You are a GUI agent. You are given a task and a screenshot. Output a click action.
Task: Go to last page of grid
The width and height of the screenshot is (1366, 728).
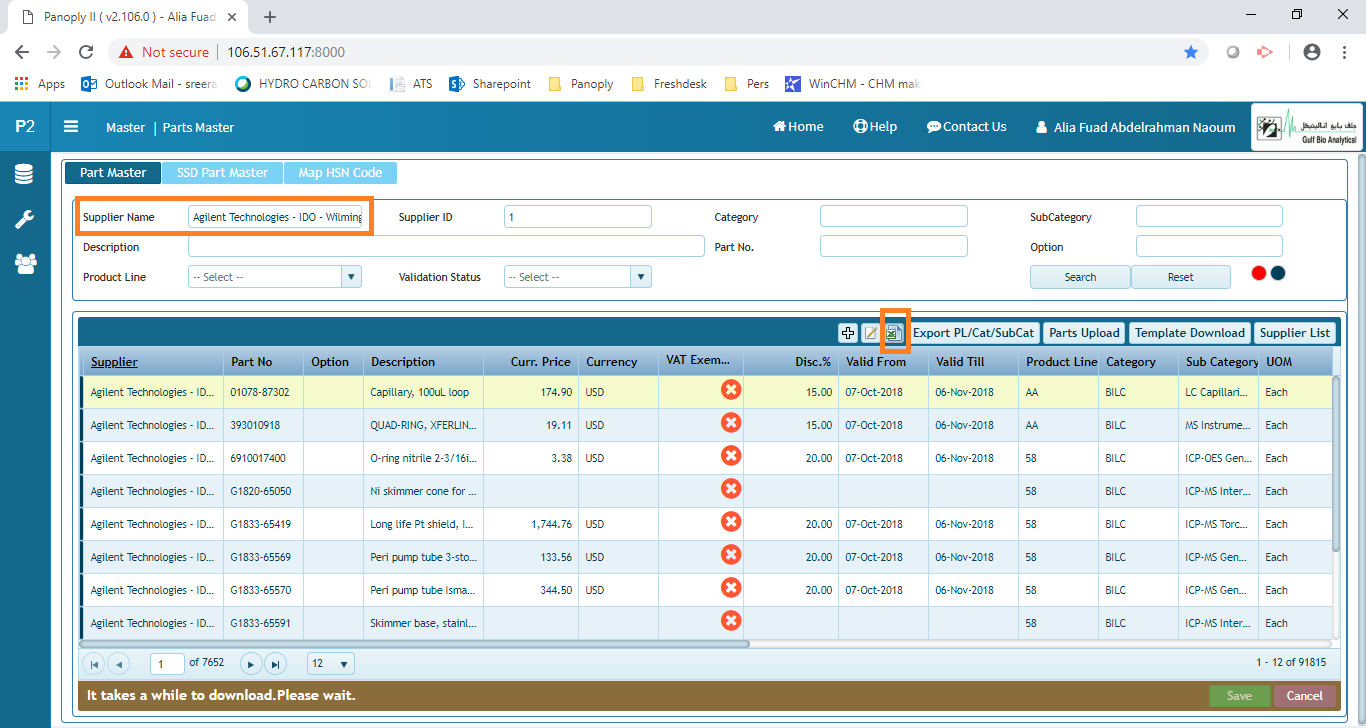point(275,663)
